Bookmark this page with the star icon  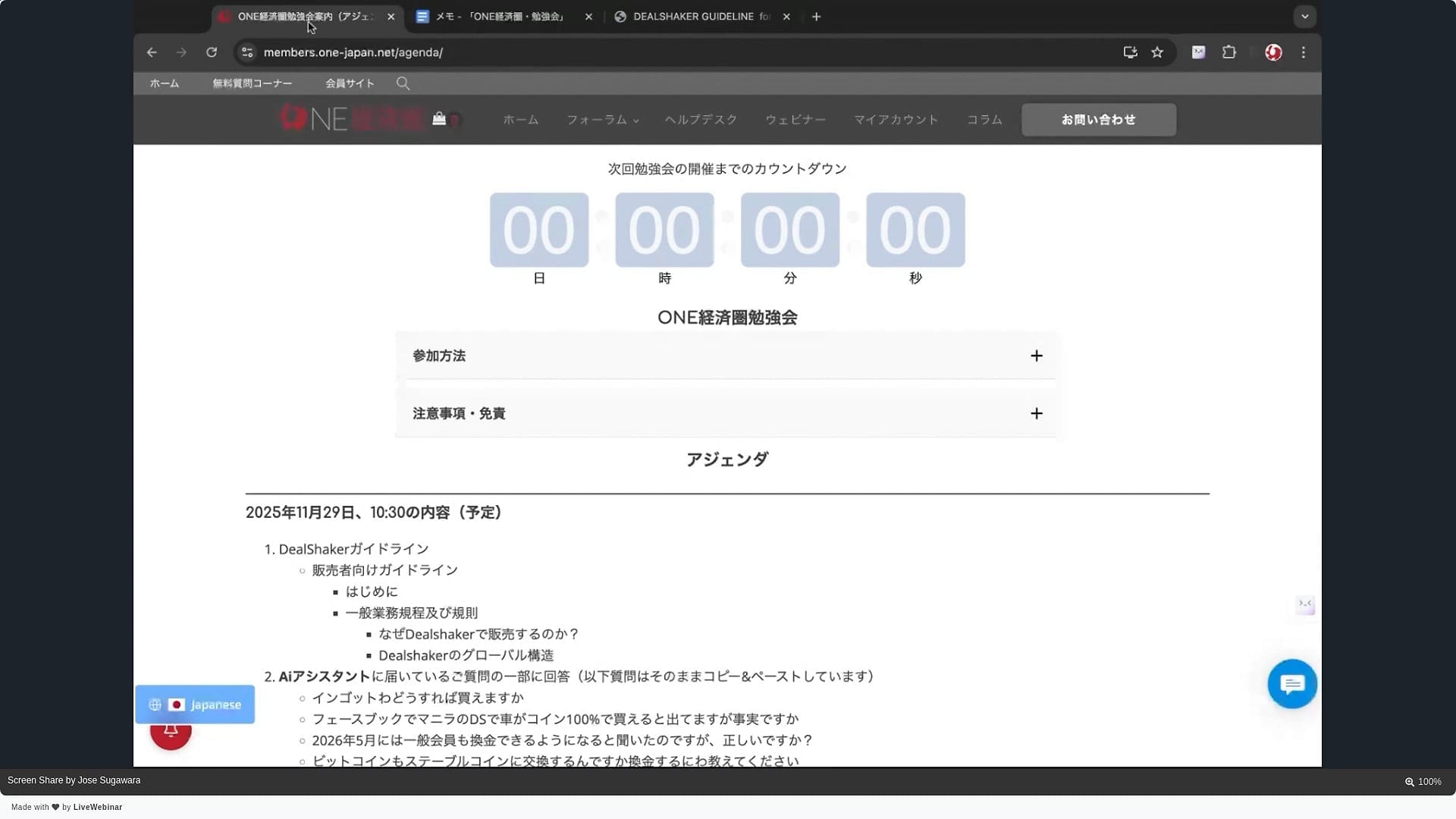[1157, 52]
